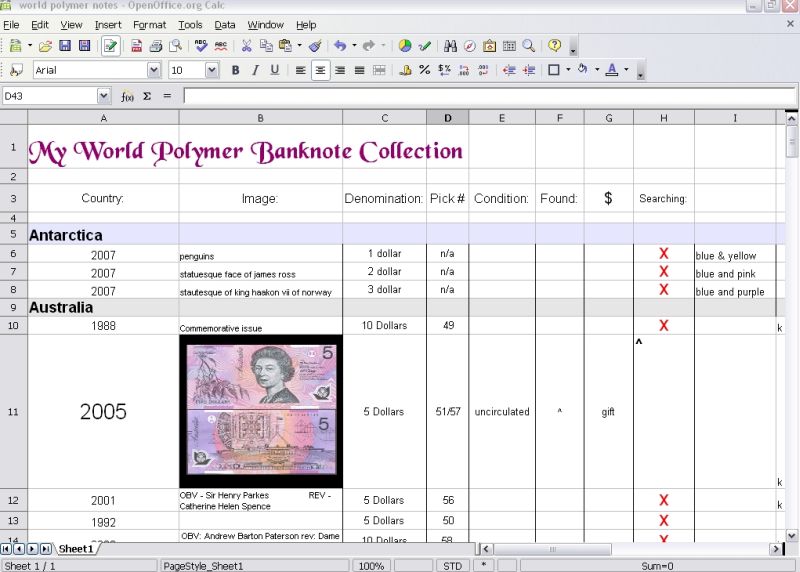Open the Name Box dropdown

(x=104, y=96)
